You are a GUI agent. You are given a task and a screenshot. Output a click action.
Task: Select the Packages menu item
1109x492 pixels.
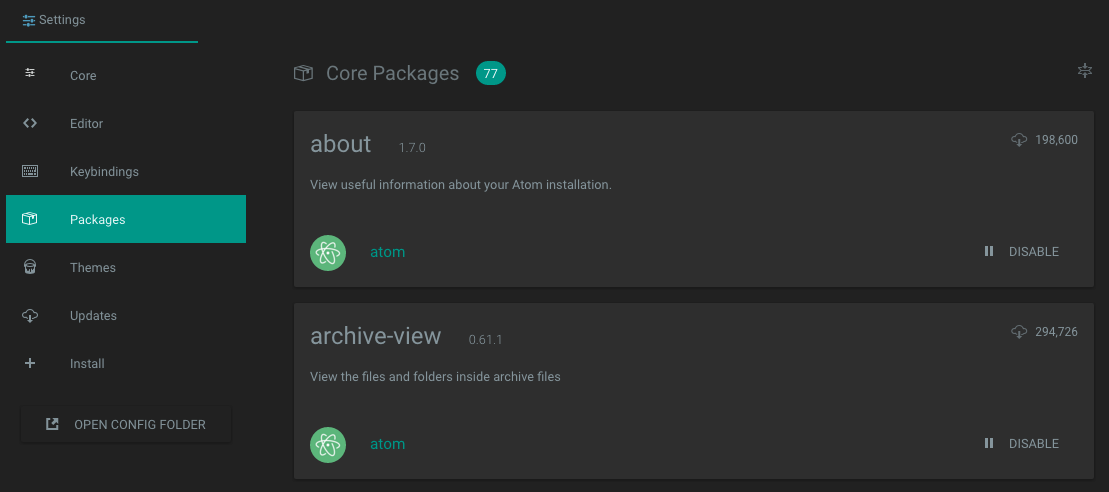click(x=126, y=219)
